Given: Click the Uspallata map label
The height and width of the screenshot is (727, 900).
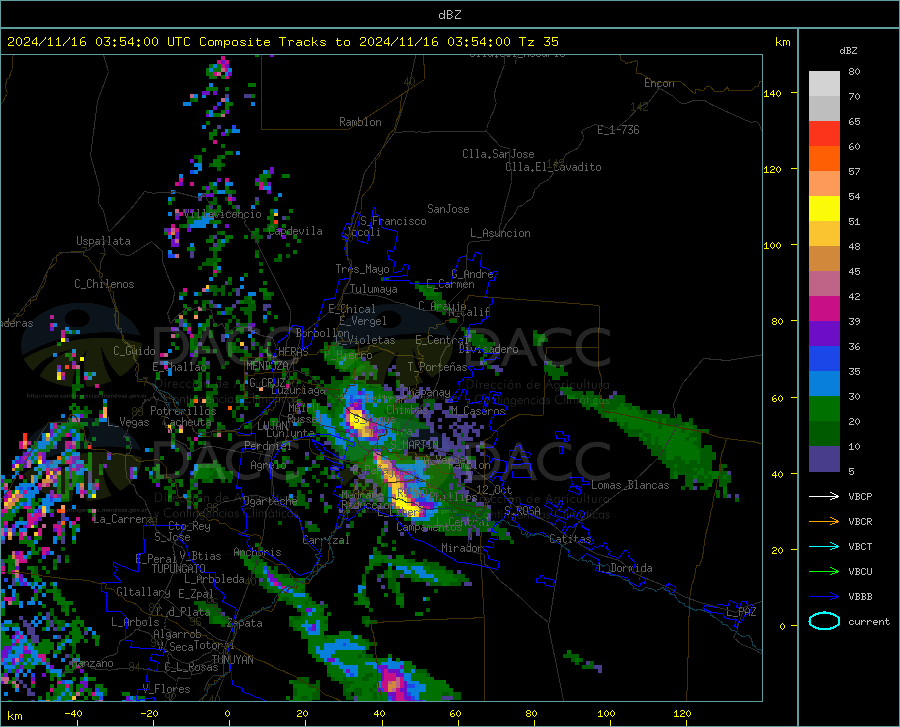Looking at the screenshot, I should click(103, 241).
